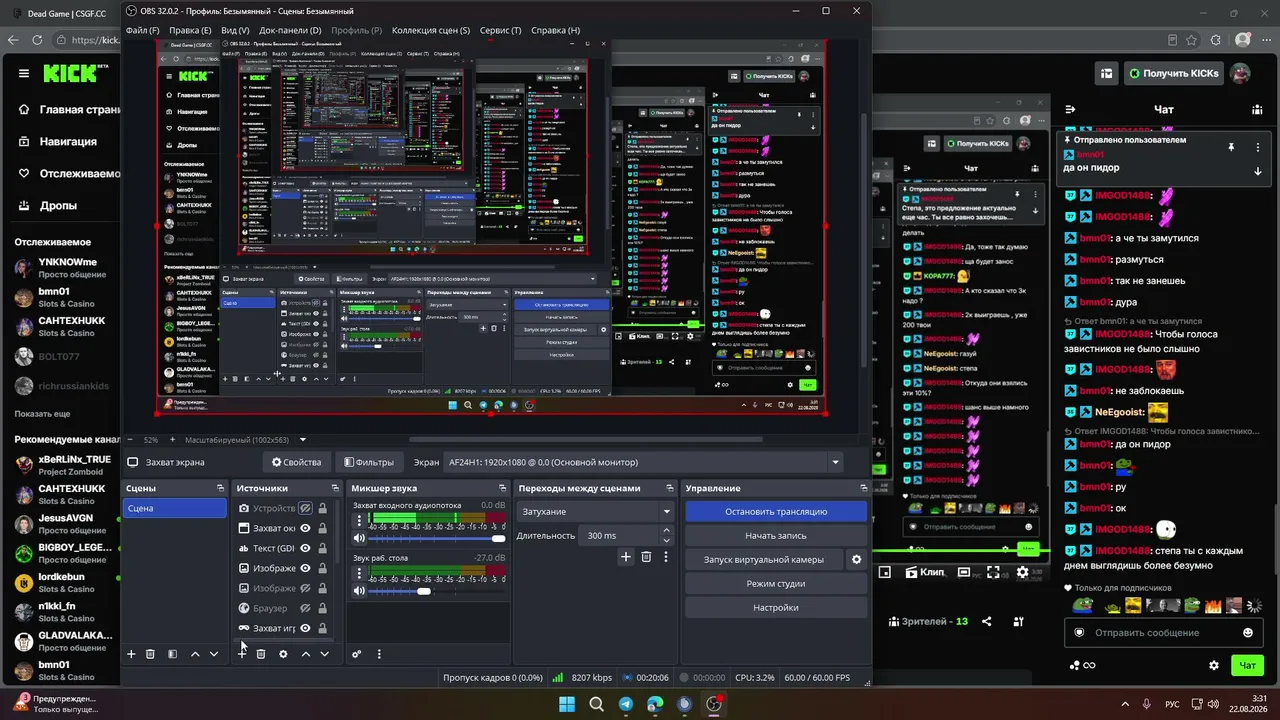1280x720 pixels.
Task: Hide the Захват окна source
Action: click(305, 528)
